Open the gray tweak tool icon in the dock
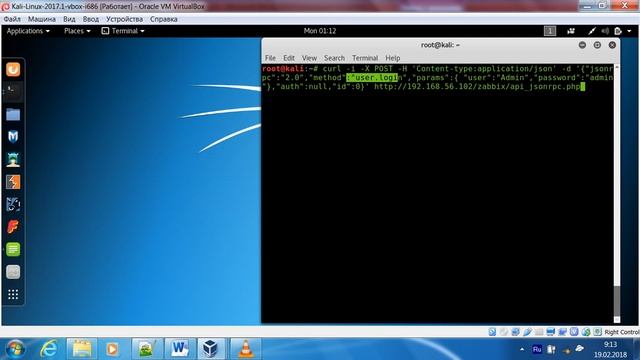 tap(13, 272)
